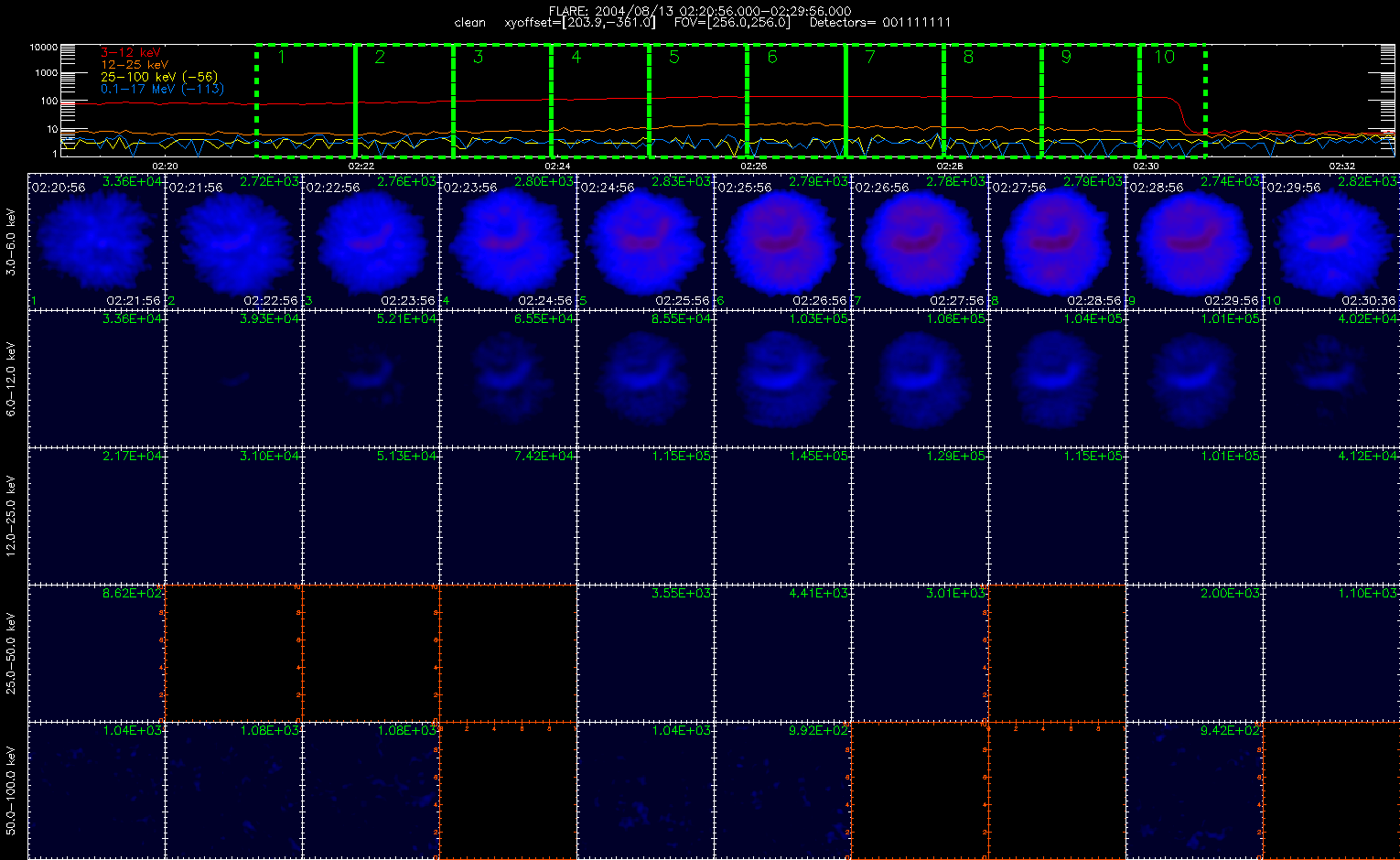This screenshot has width=1400, height=860.
Task: Select interval 6 marker in the light curve
Action: coord(772,58)
